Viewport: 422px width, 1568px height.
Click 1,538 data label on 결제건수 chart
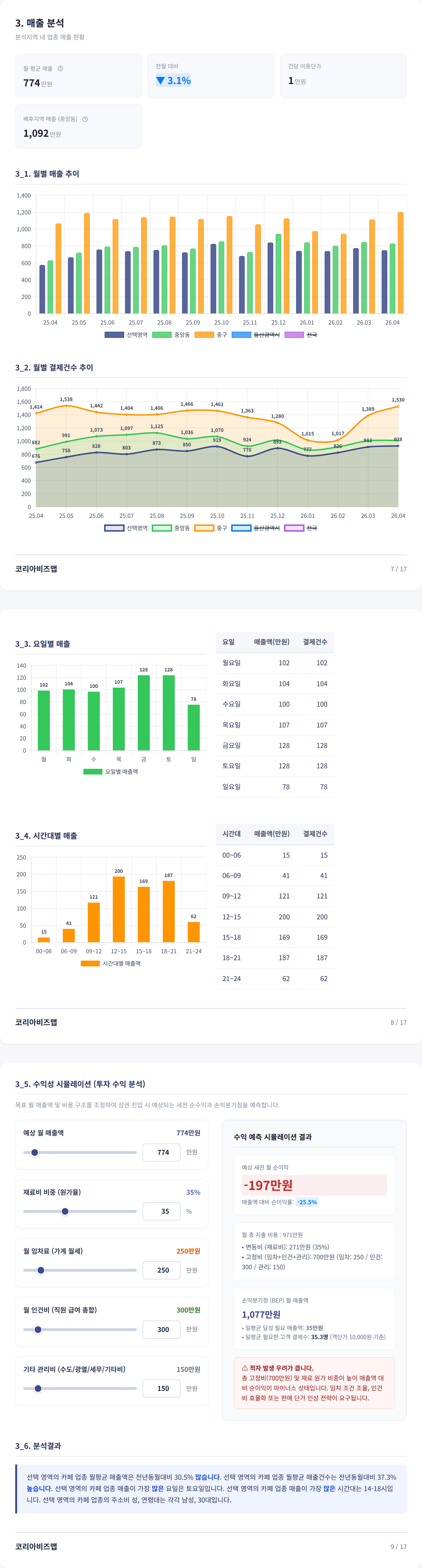tap(66, 399)
